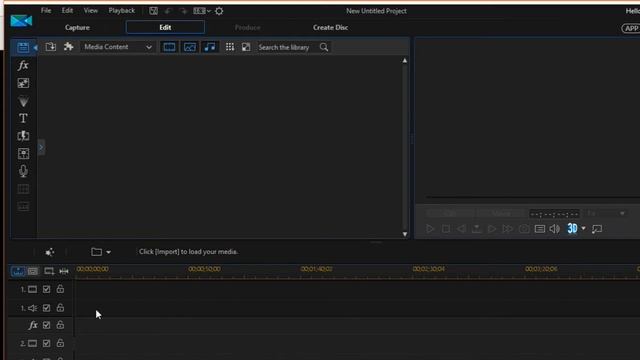This screenshot has height=360, width=640.
Task: Toggle the 3D preview mode
Action: [572, 229]
